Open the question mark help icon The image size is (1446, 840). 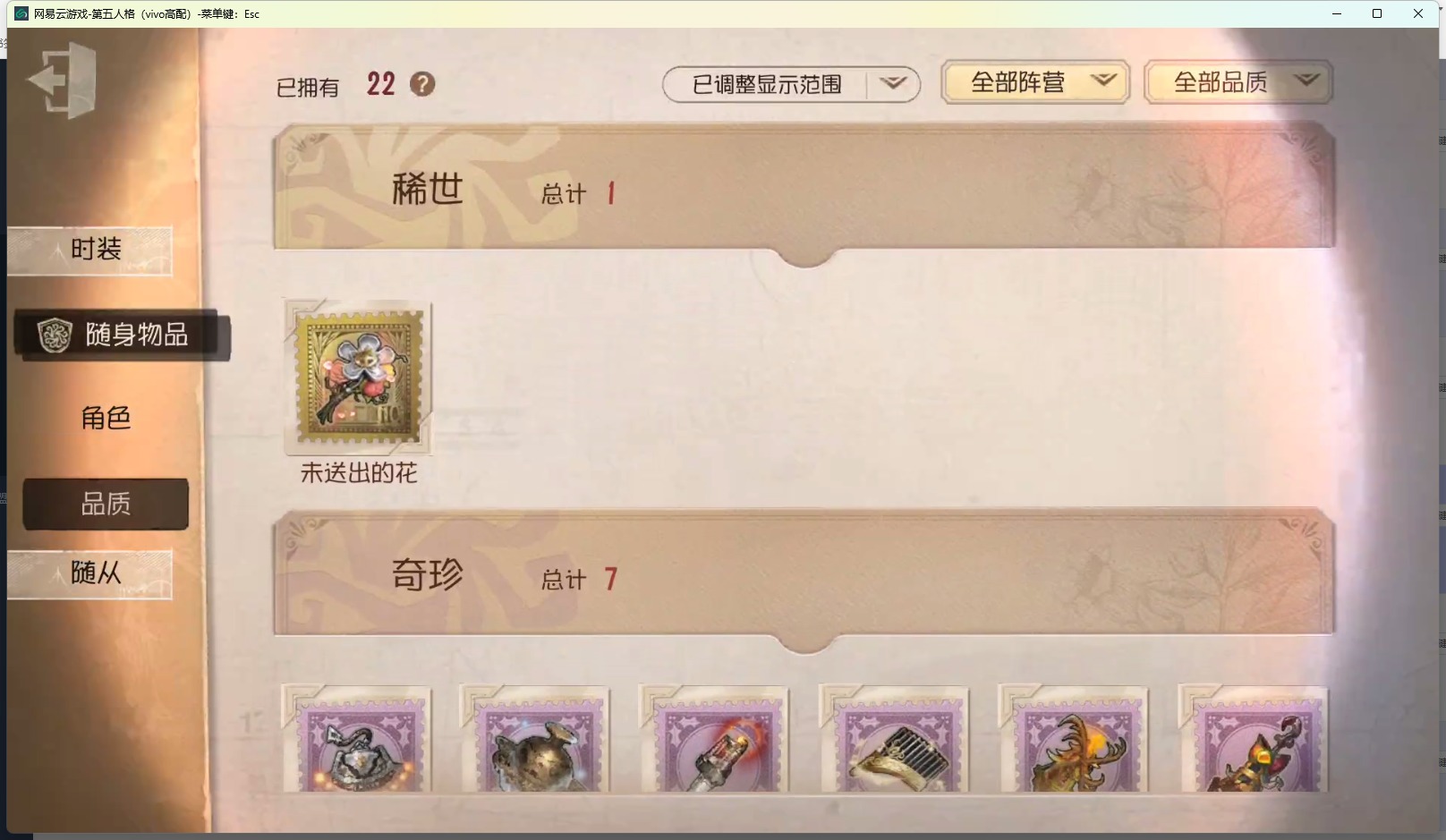point(422,84)
